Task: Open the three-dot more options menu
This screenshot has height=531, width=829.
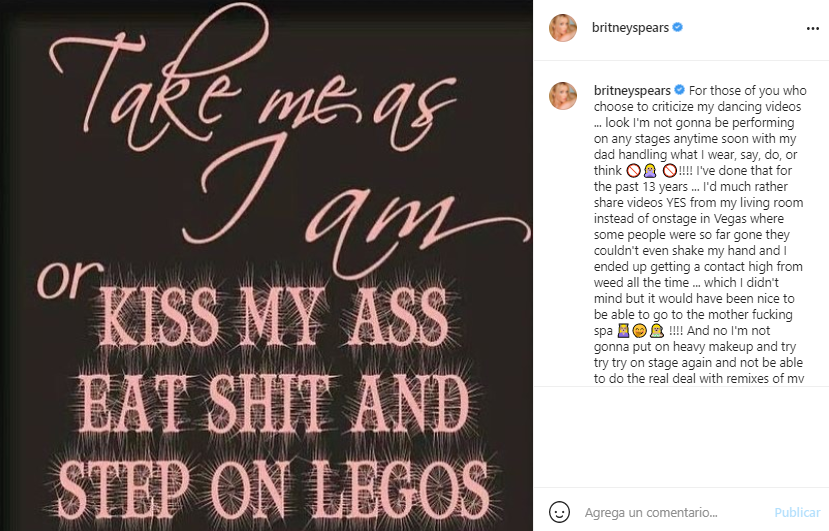Action: [805, 28]
